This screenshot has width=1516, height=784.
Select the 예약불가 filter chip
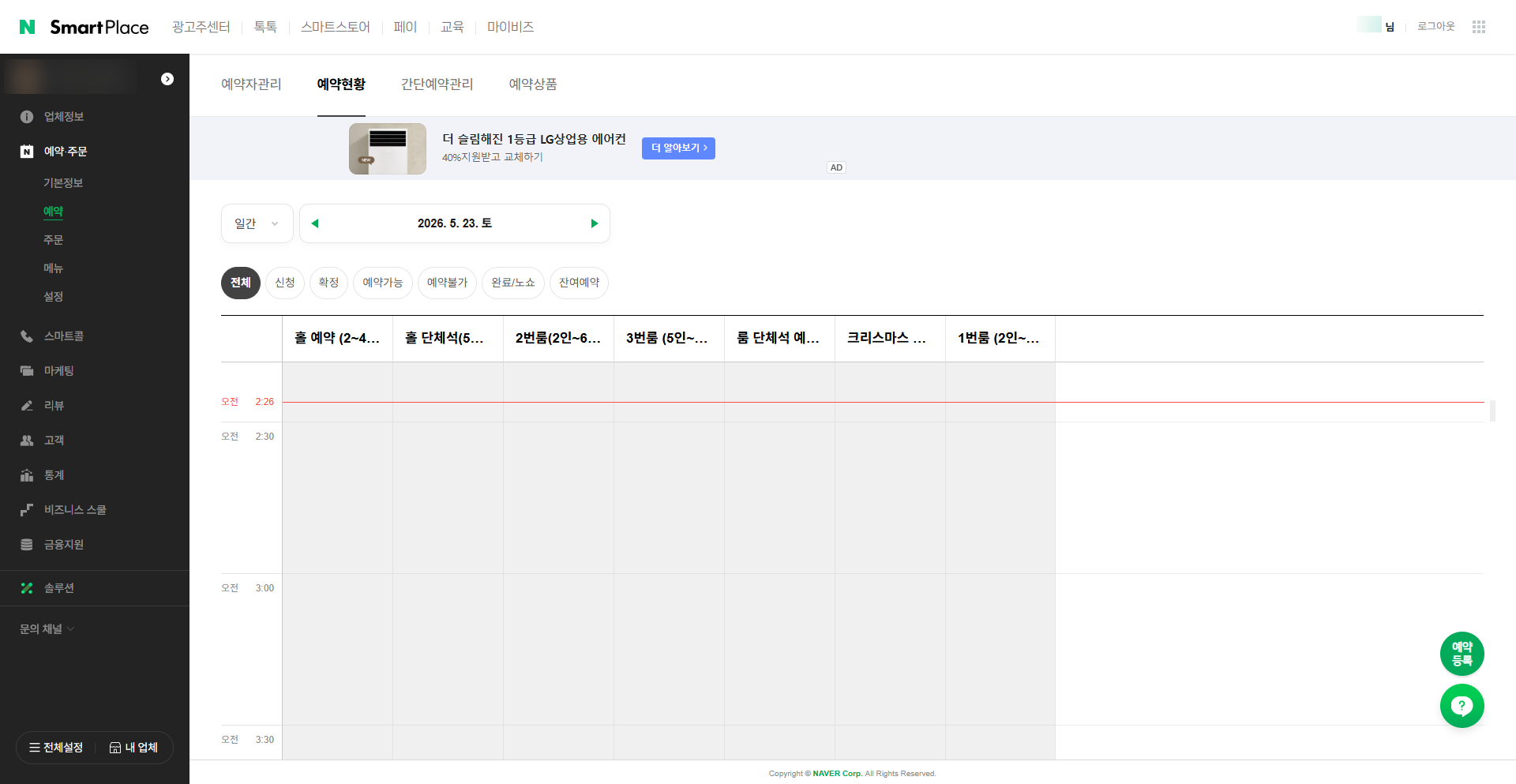pos(447,283)
